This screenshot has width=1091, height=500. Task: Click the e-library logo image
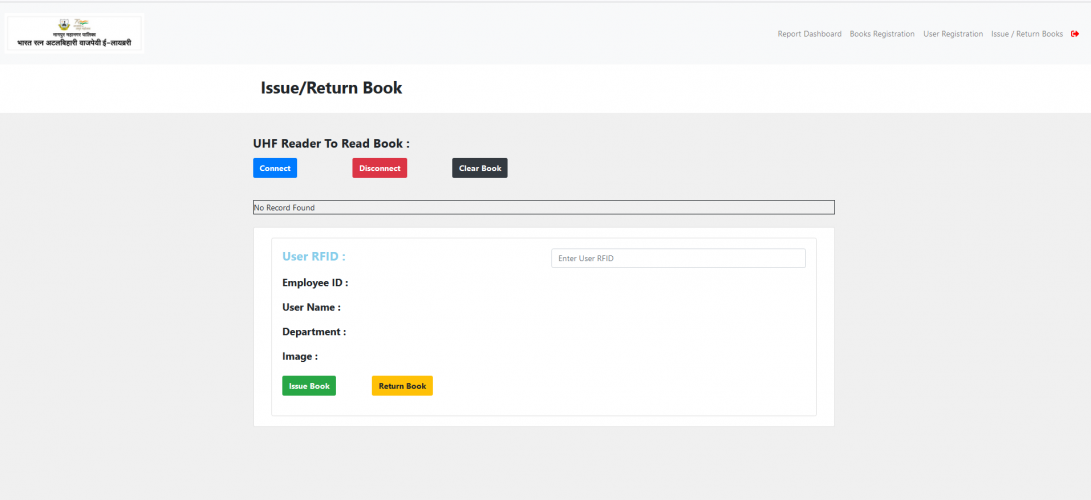click(74, 33)
